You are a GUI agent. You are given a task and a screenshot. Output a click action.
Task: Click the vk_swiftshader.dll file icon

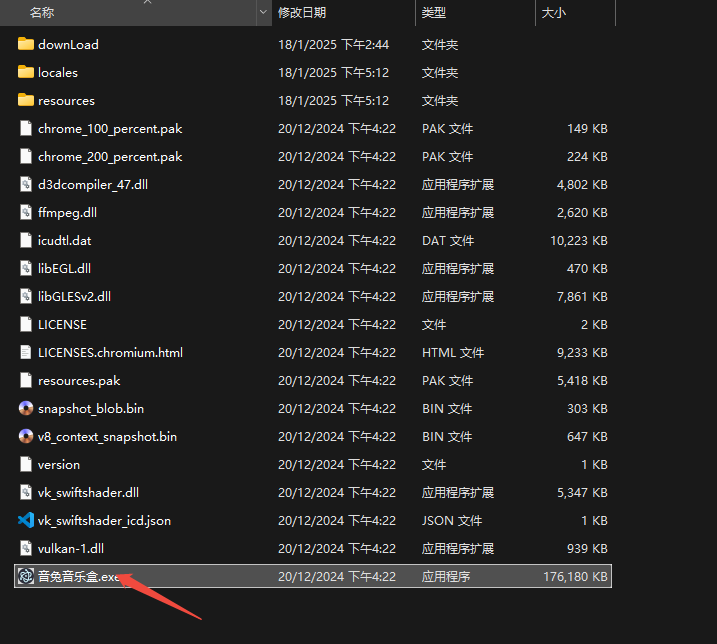pyautogui.click(x=26, y=492)
